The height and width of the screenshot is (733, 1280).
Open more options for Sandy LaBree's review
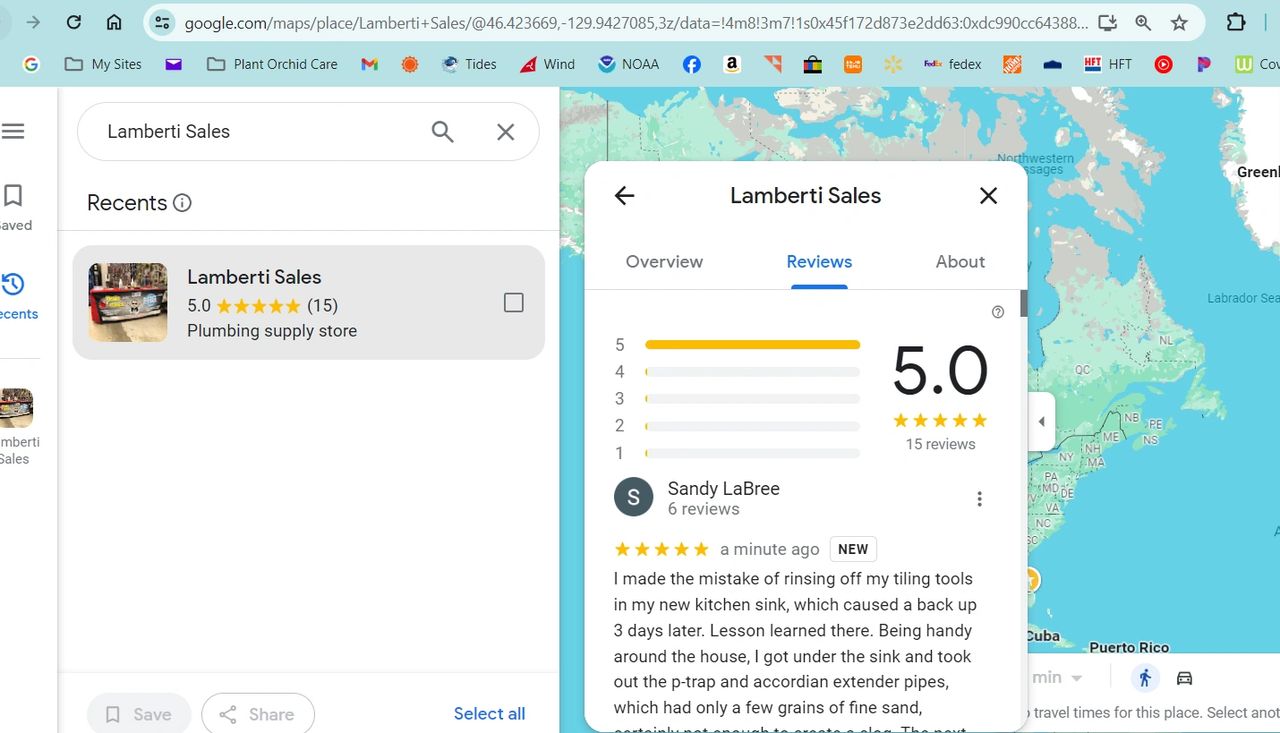click(979, 499)
